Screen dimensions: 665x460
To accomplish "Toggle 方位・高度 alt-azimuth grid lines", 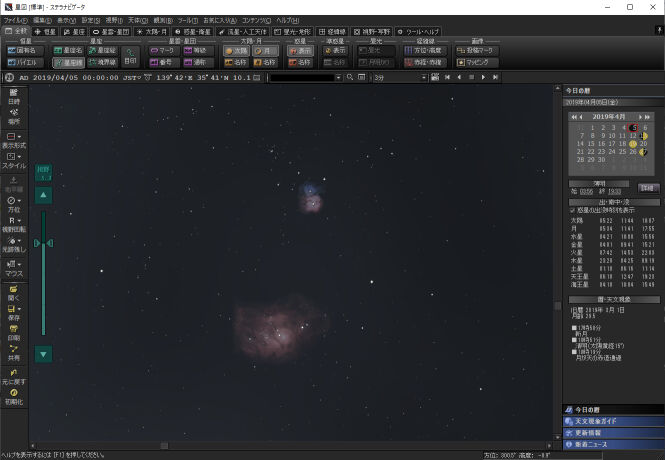I will click(424, 50).
